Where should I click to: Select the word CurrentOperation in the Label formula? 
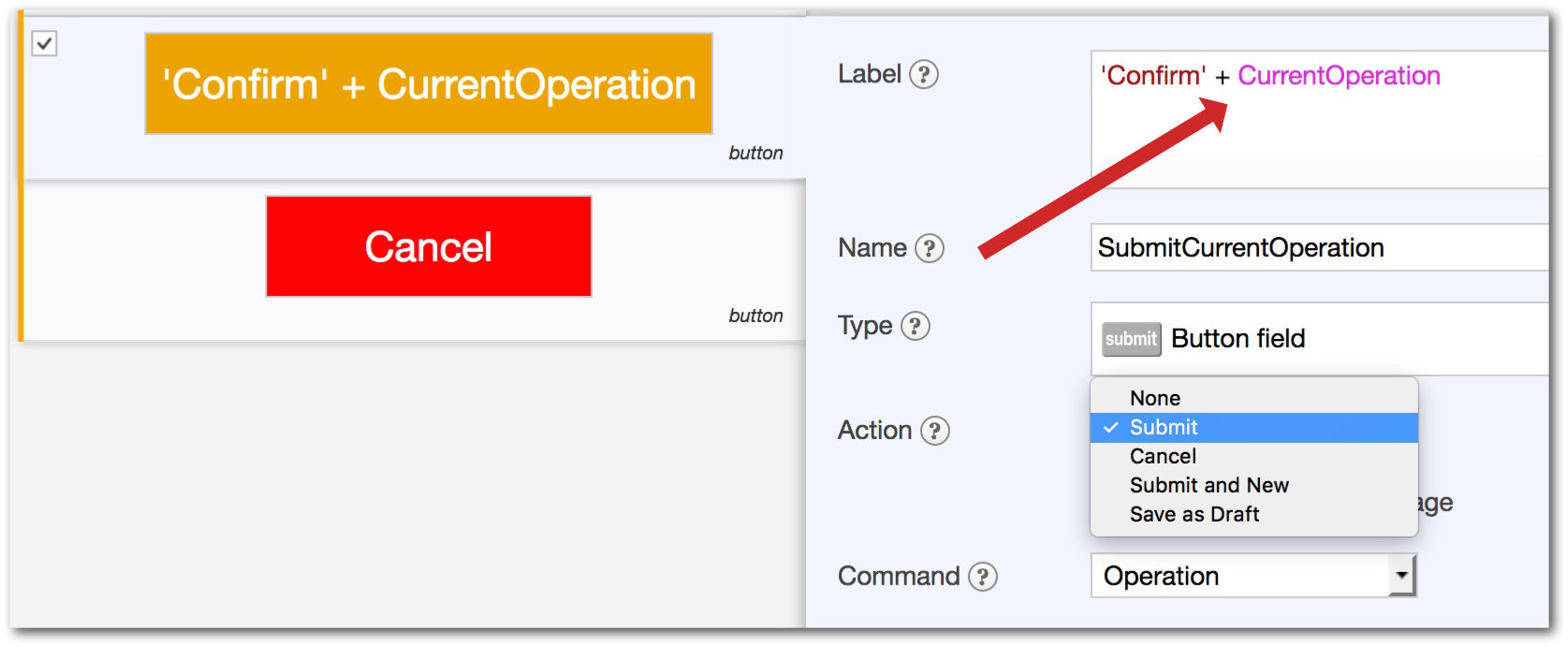click(1339, 76)
